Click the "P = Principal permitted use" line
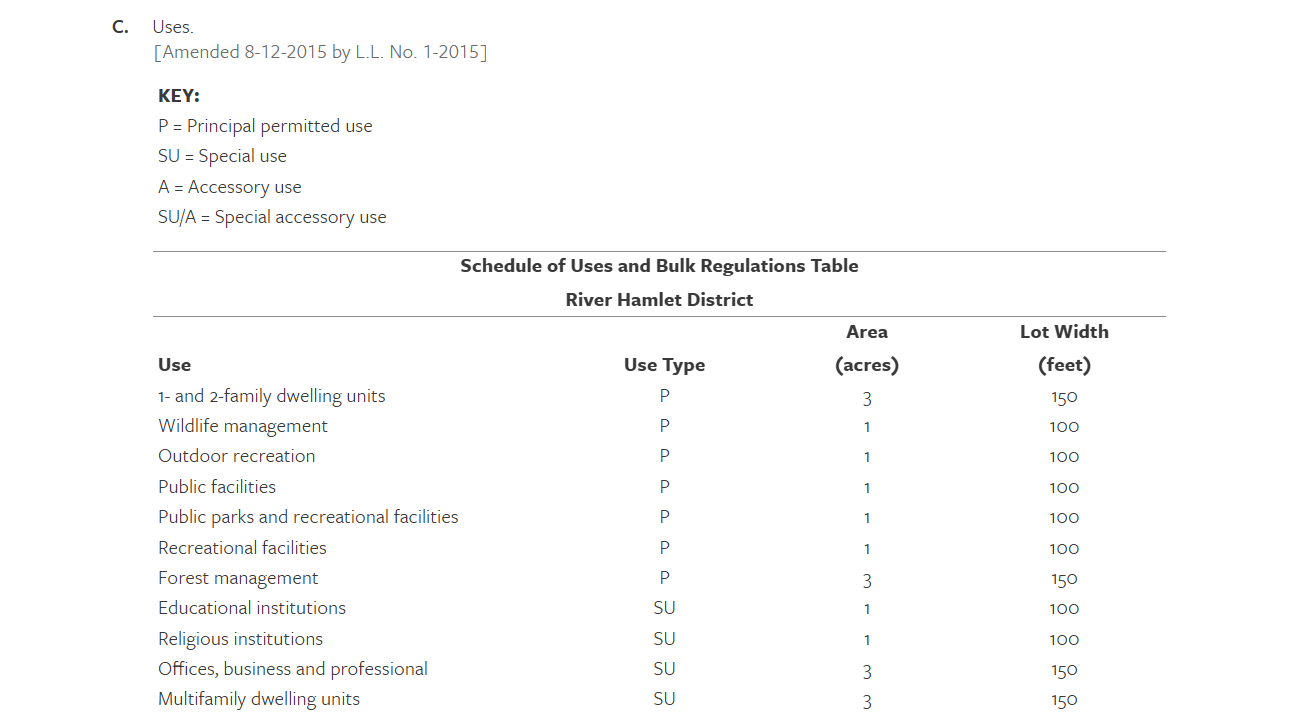Image resolution: width=1295 pixels, height=724 pixels. 265,126
